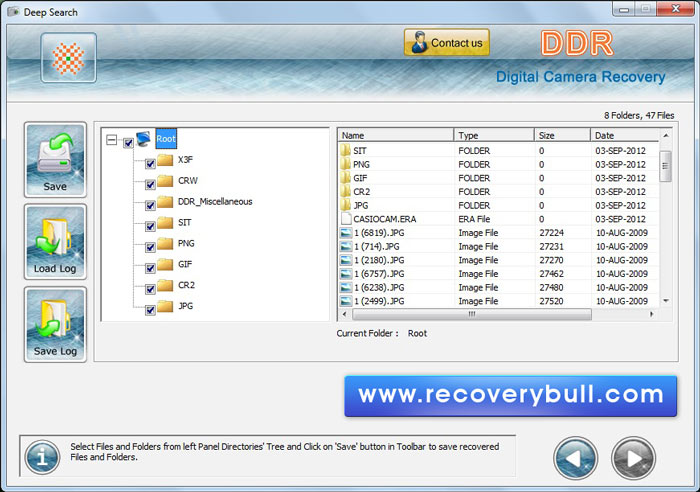The height and width of the screenshot is (492, 700).
Task: Toggle the PNG folder checkbox in tree
Action: tap(150, 247)
